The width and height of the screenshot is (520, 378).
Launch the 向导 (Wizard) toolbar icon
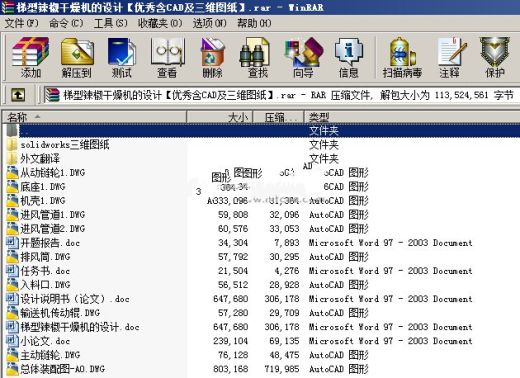[303, 57]
